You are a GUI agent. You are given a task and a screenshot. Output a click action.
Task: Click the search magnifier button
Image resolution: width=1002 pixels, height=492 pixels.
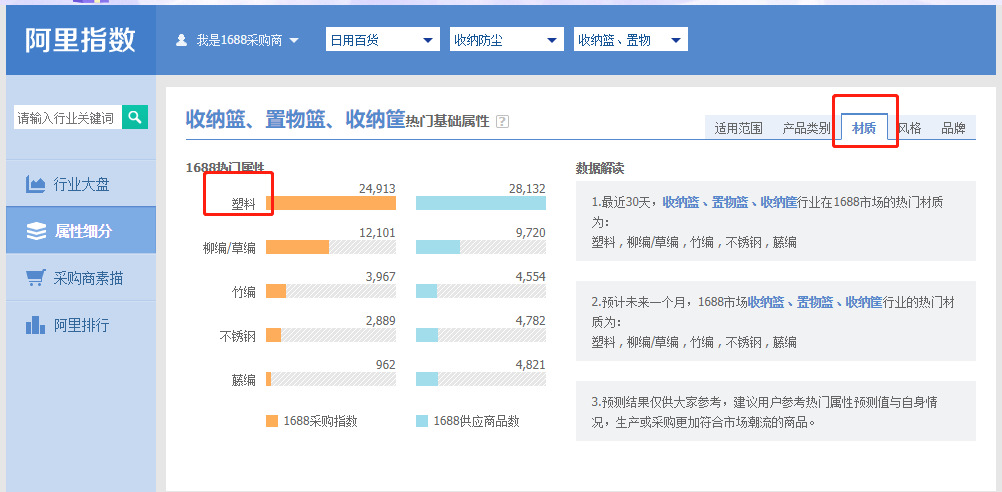click(135, 117)
